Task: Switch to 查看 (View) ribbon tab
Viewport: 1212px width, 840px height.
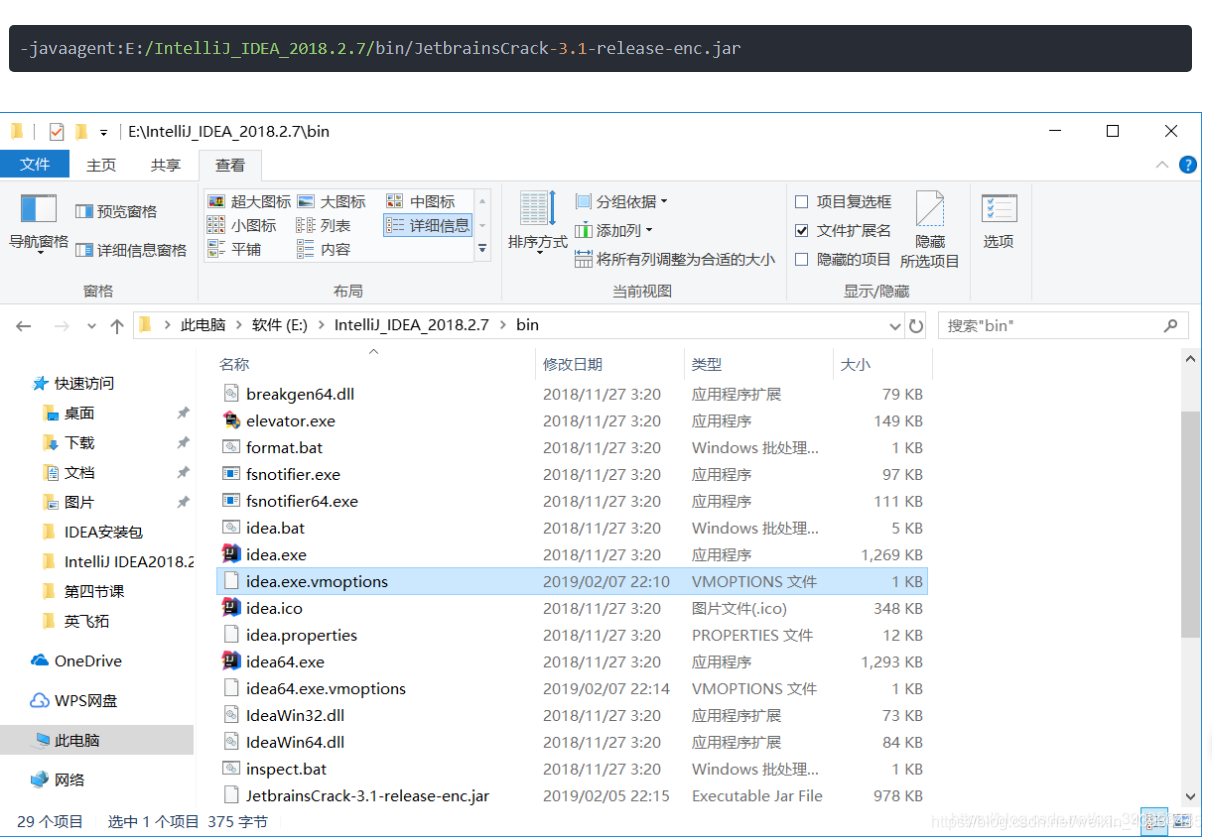Action: tap(230, 165)
